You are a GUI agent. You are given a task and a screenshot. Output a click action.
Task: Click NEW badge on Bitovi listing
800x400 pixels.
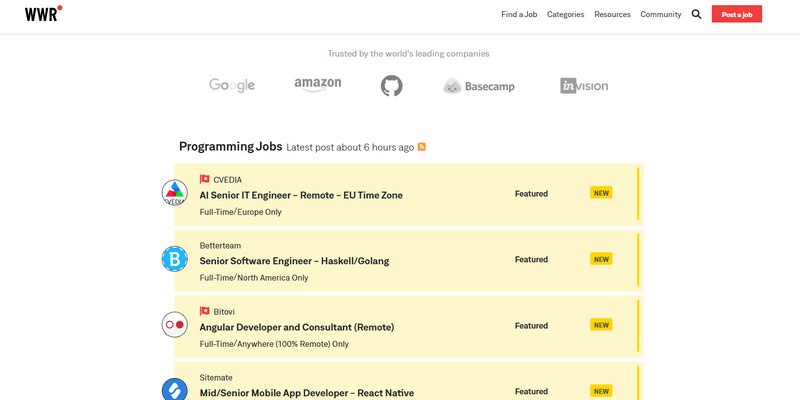601,324
